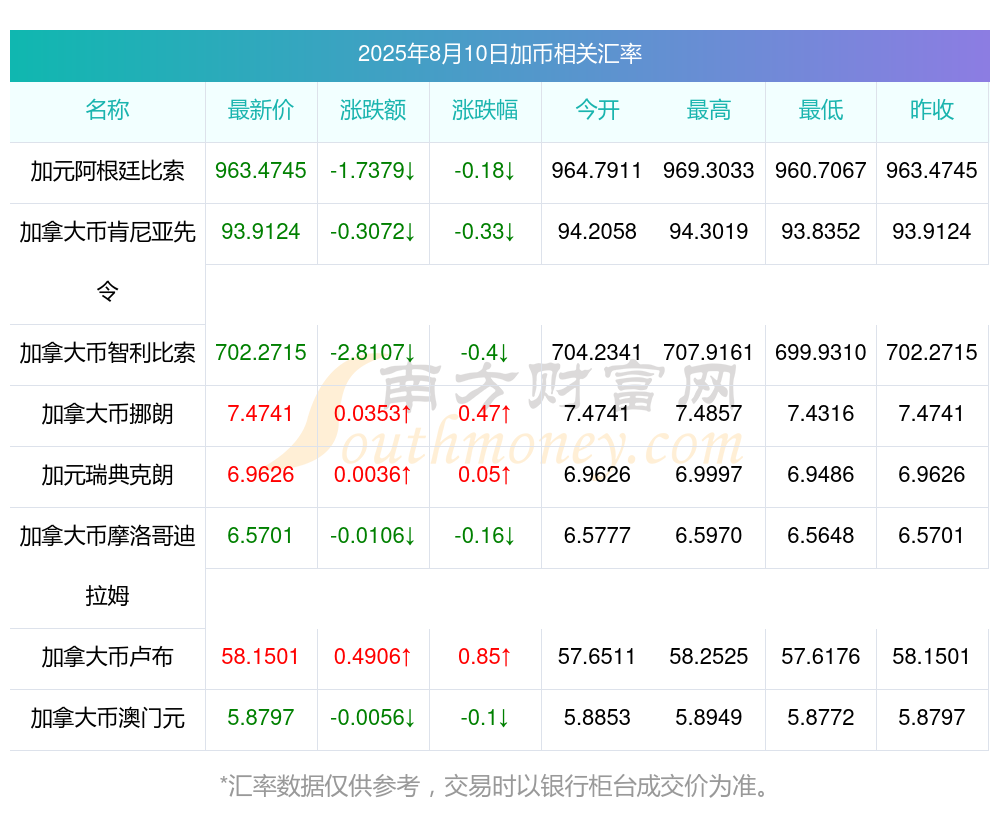Image resolution: width=1000 pixels, height=817 pixels.
Task: Select the 最高 column header
Action: pos(709,110)
